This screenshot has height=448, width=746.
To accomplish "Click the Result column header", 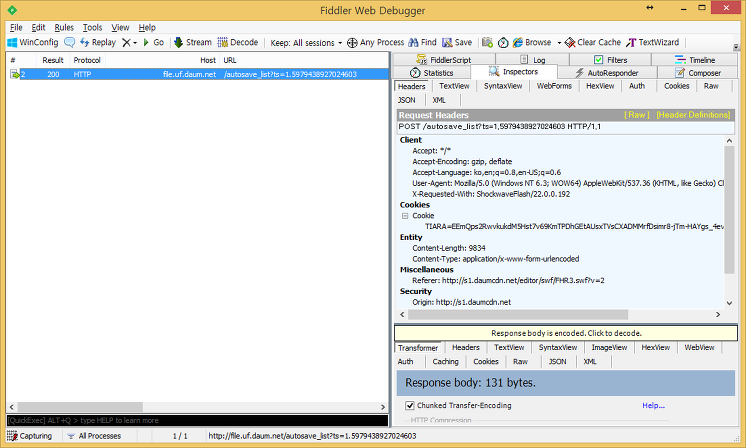I will coord(53,60).
